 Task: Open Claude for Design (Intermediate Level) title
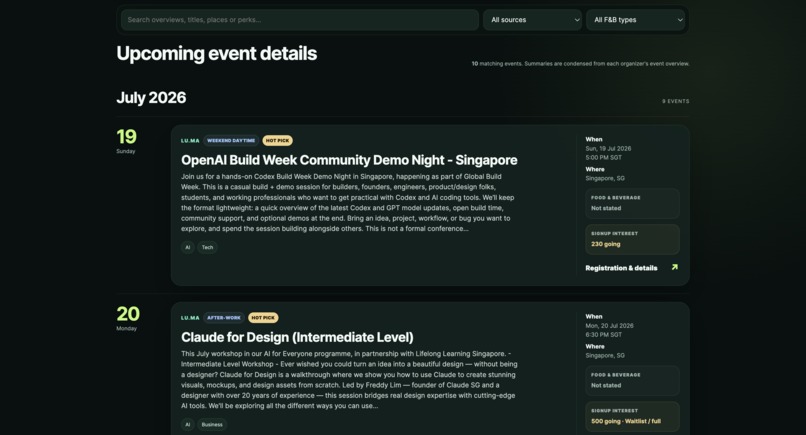pyautogui.click(x=297, y=337)
